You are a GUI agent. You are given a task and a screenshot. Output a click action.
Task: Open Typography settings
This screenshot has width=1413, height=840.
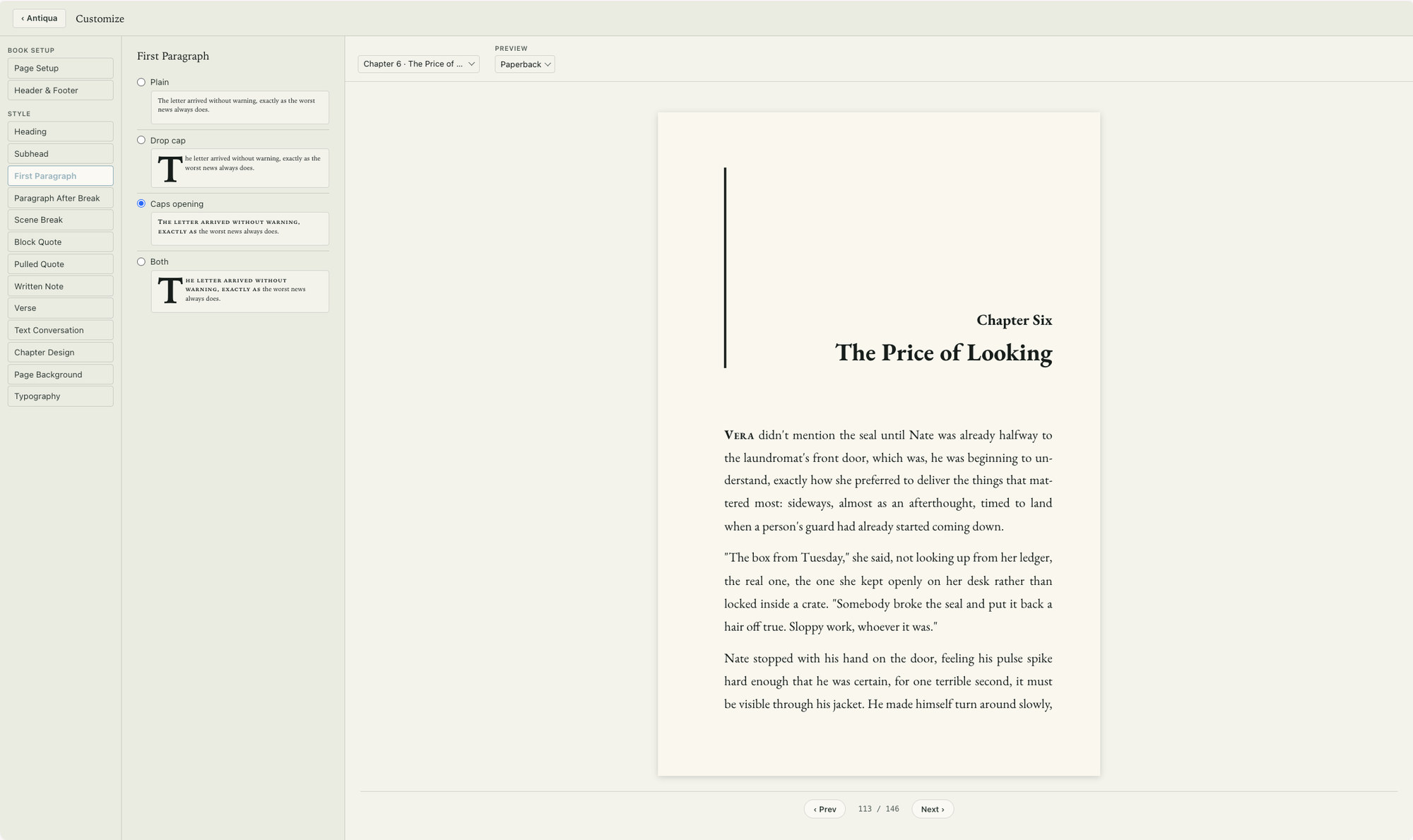60,396
